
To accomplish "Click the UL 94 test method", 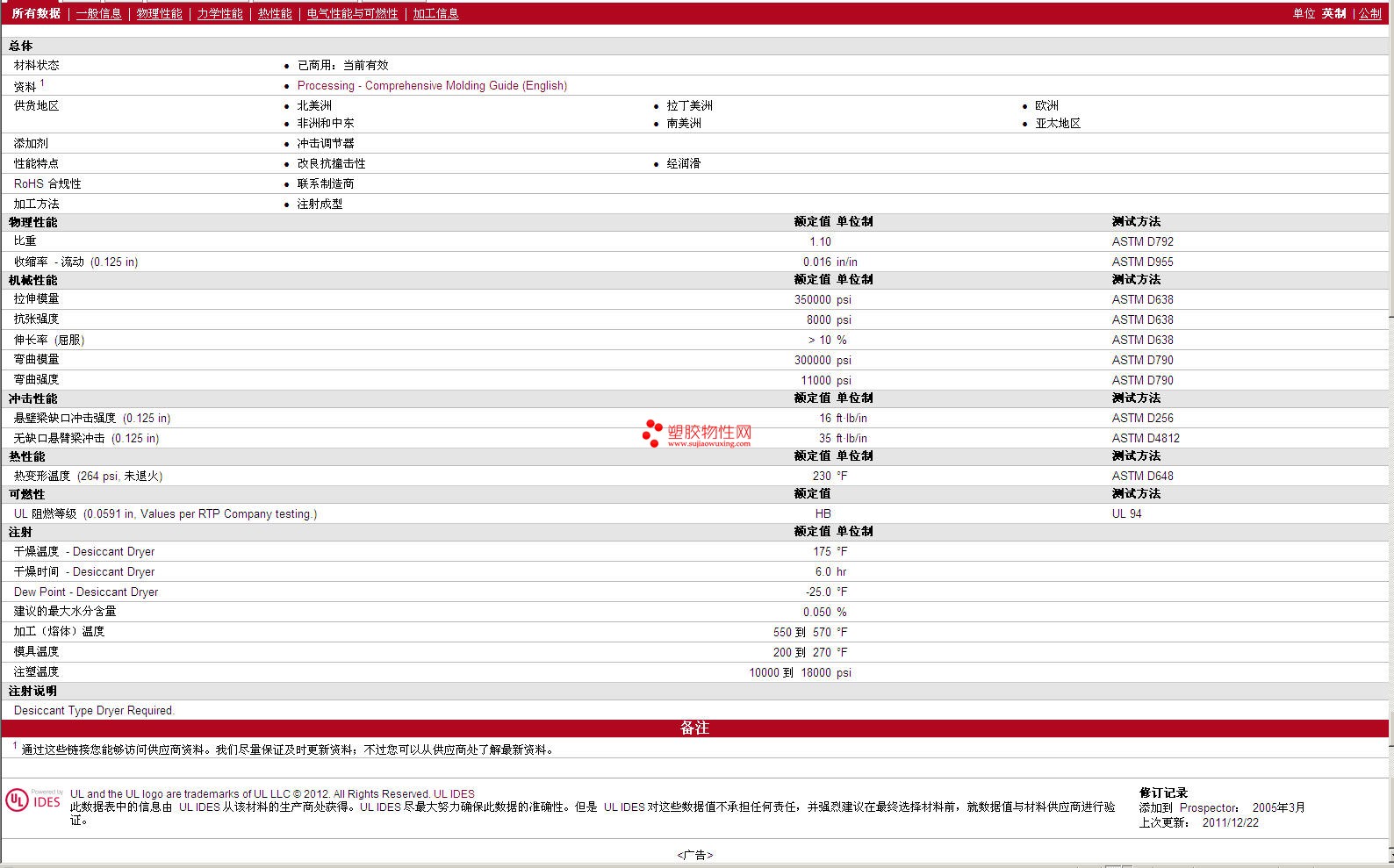I will [x=1126, y=513].
